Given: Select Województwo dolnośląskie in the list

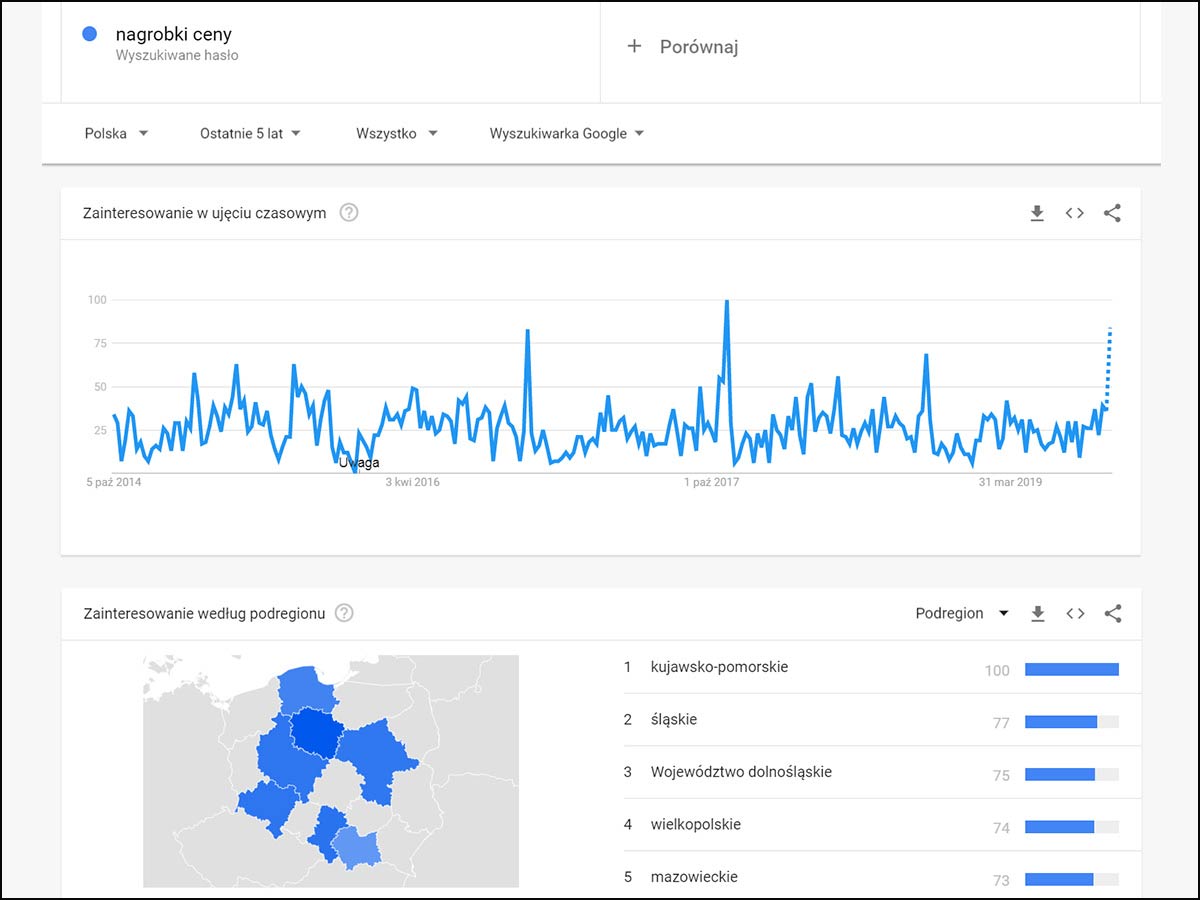Looking at the screenshot, I should click(741, 772).
